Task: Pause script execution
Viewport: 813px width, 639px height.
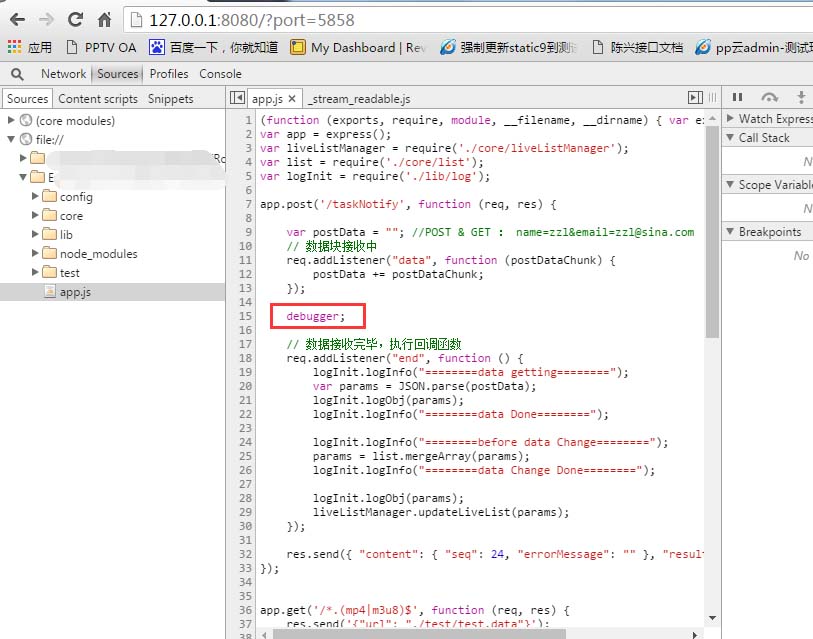Action: pos(737,98)
